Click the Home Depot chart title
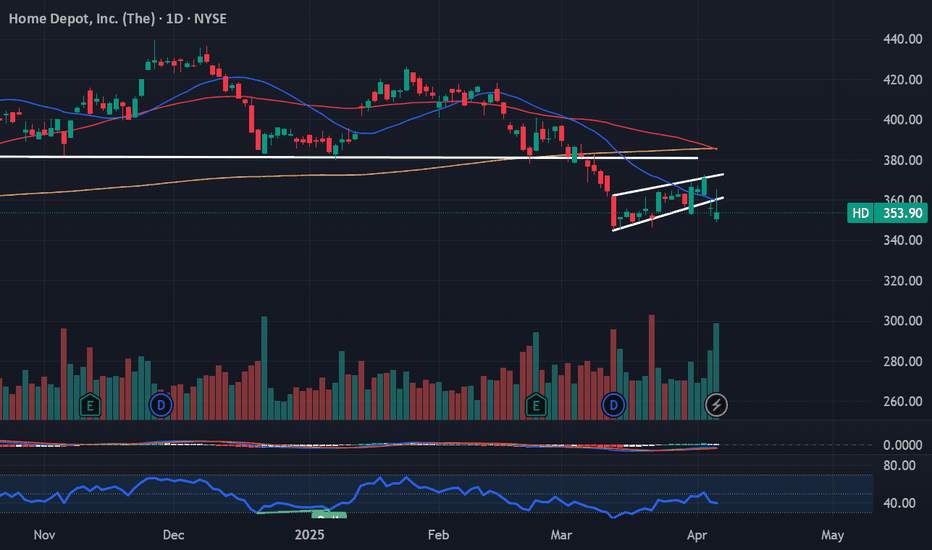This screenshot has height=550, width=932. 118,18
